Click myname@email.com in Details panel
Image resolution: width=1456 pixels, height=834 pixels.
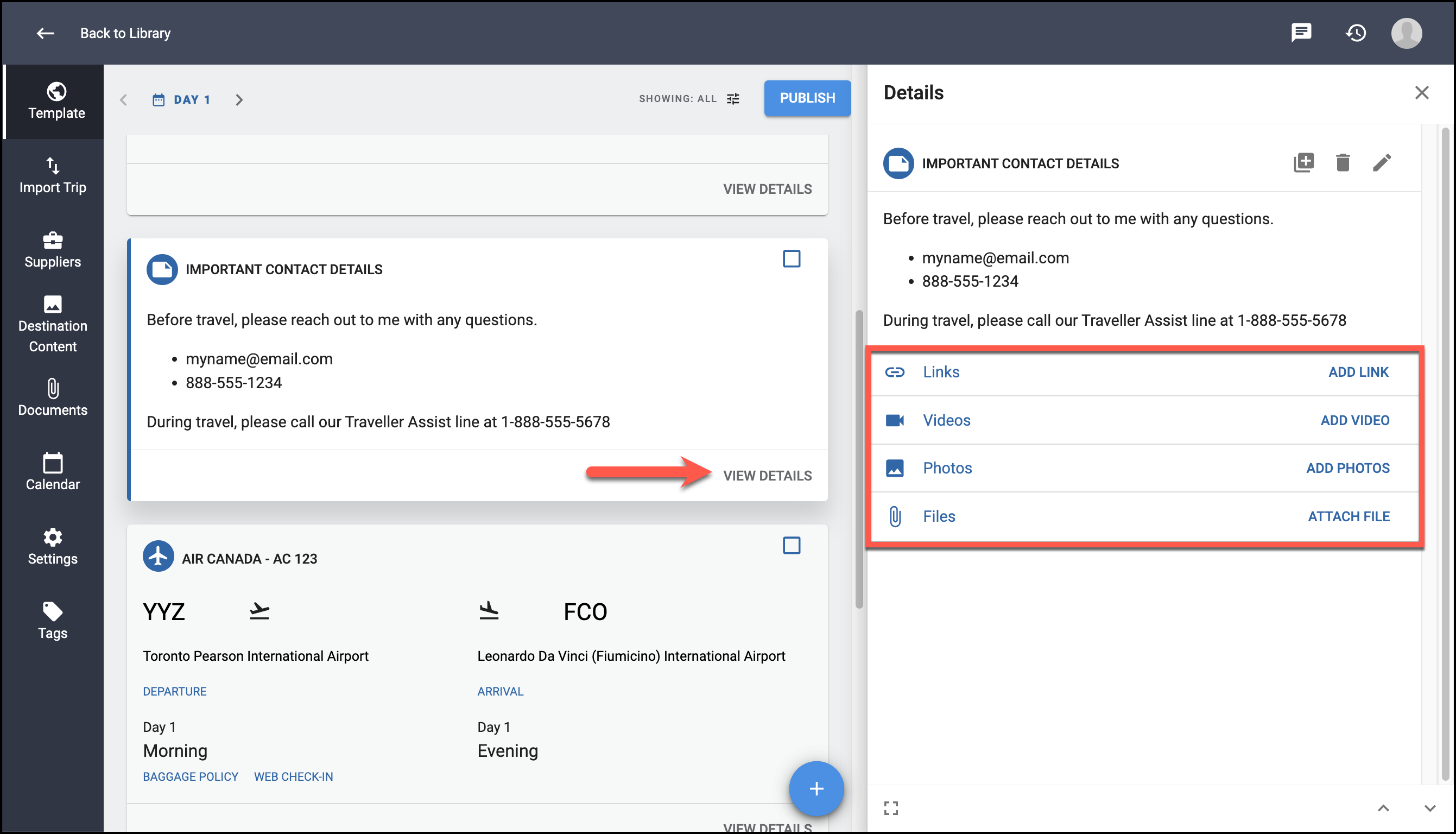coord(995,258)
